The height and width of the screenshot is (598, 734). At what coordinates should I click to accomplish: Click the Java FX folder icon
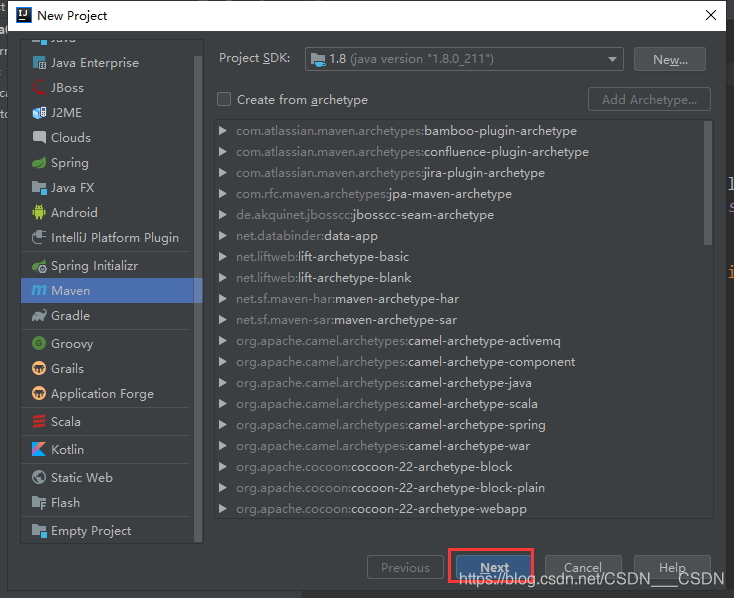(x=39, y=188)
